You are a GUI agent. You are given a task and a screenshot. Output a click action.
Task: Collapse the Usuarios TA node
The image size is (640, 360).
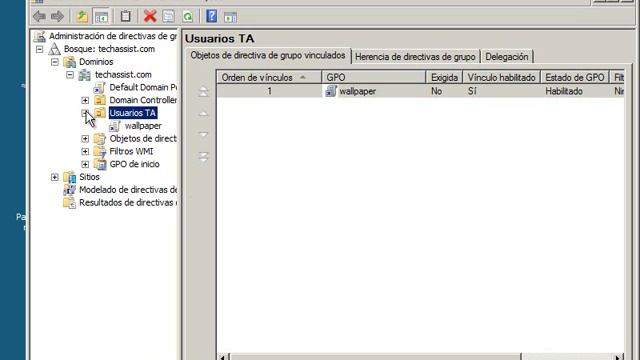85,113
